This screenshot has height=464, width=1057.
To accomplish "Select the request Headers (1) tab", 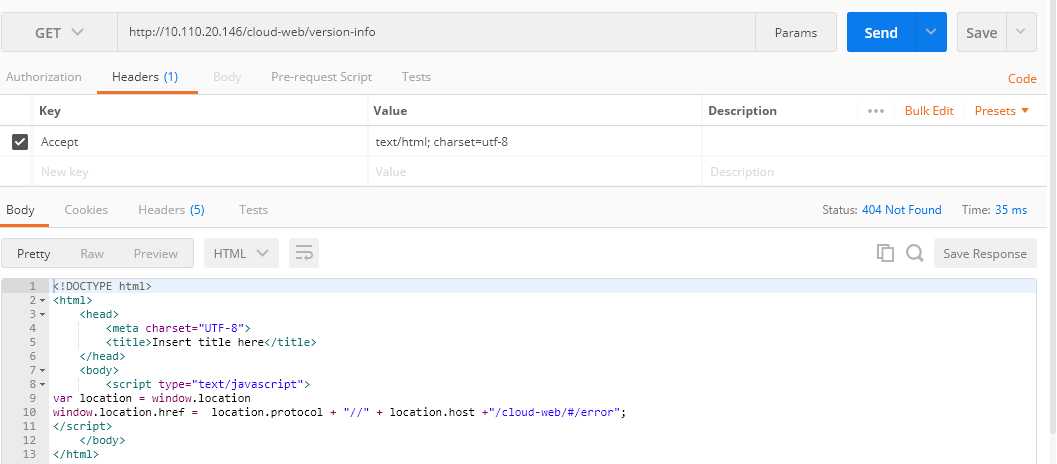I will click(x=145, y=77).
